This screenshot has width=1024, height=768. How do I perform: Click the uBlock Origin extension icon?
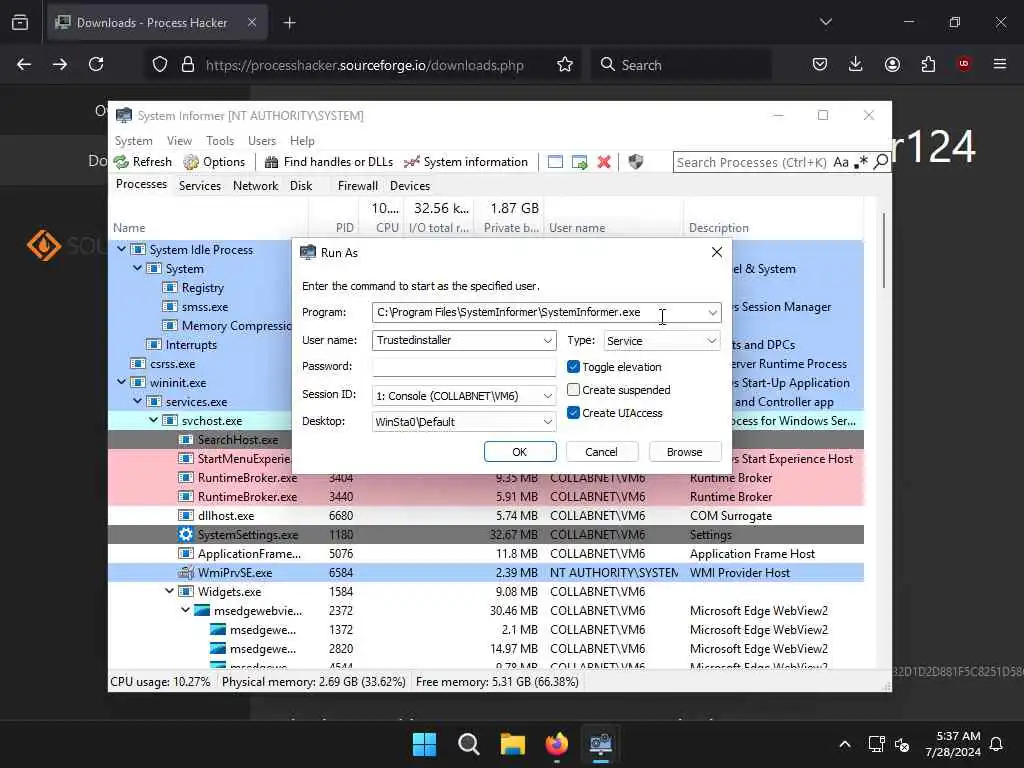(x=964, y=64)
